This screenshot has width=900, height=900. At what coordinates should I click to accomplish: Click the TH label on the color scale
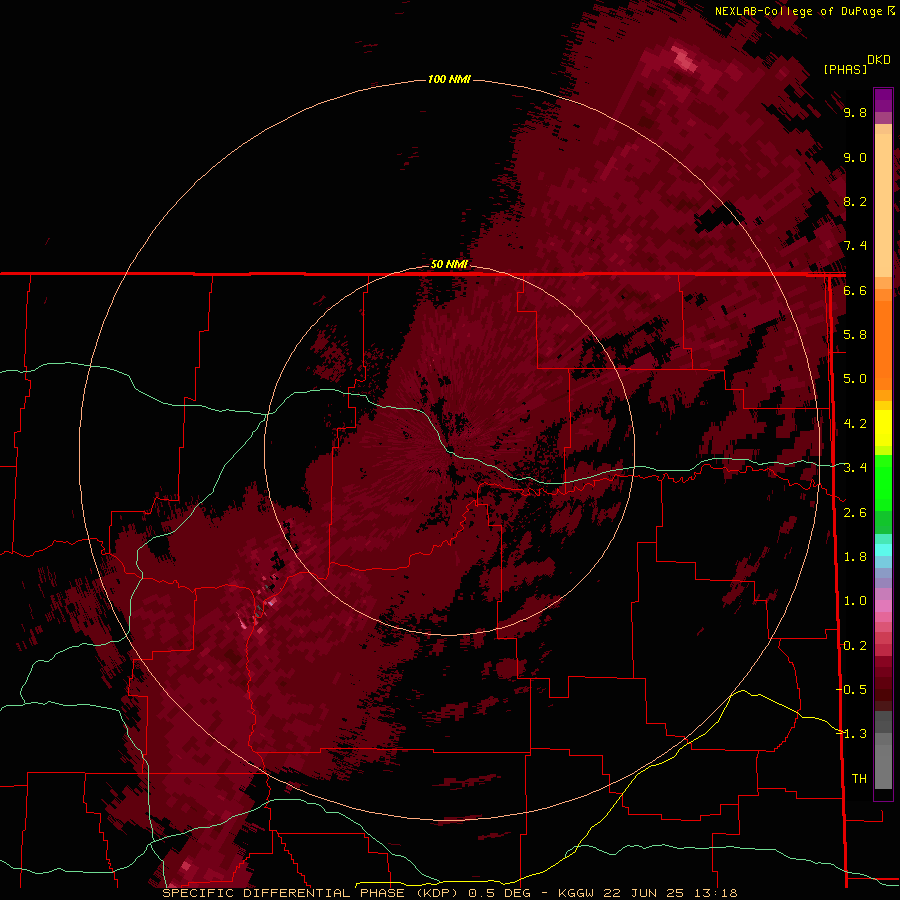tap(859, 778)
